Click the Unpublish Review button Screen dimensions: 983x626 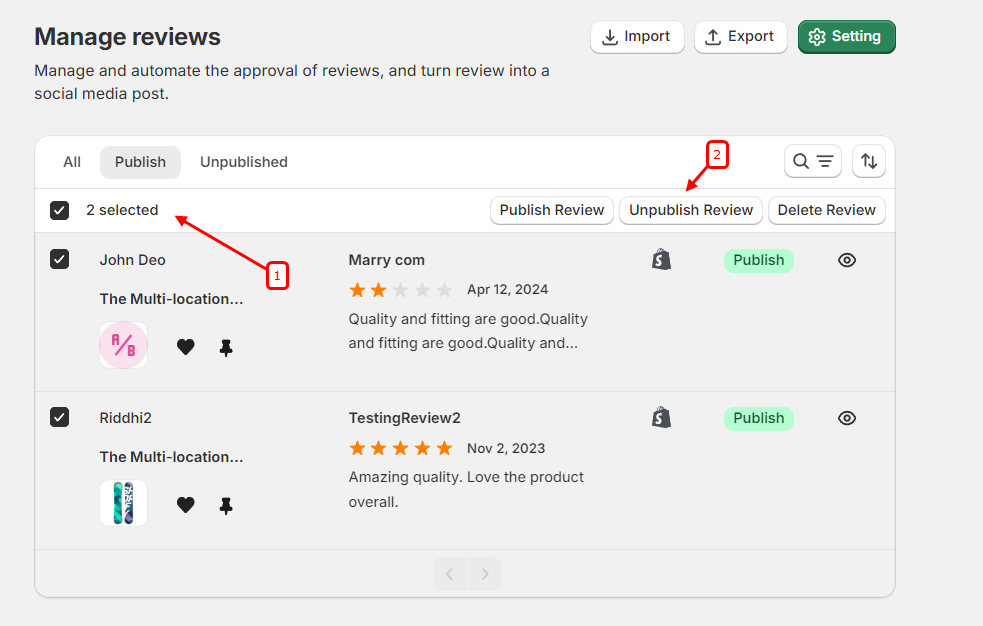click(x=691, y=210)
